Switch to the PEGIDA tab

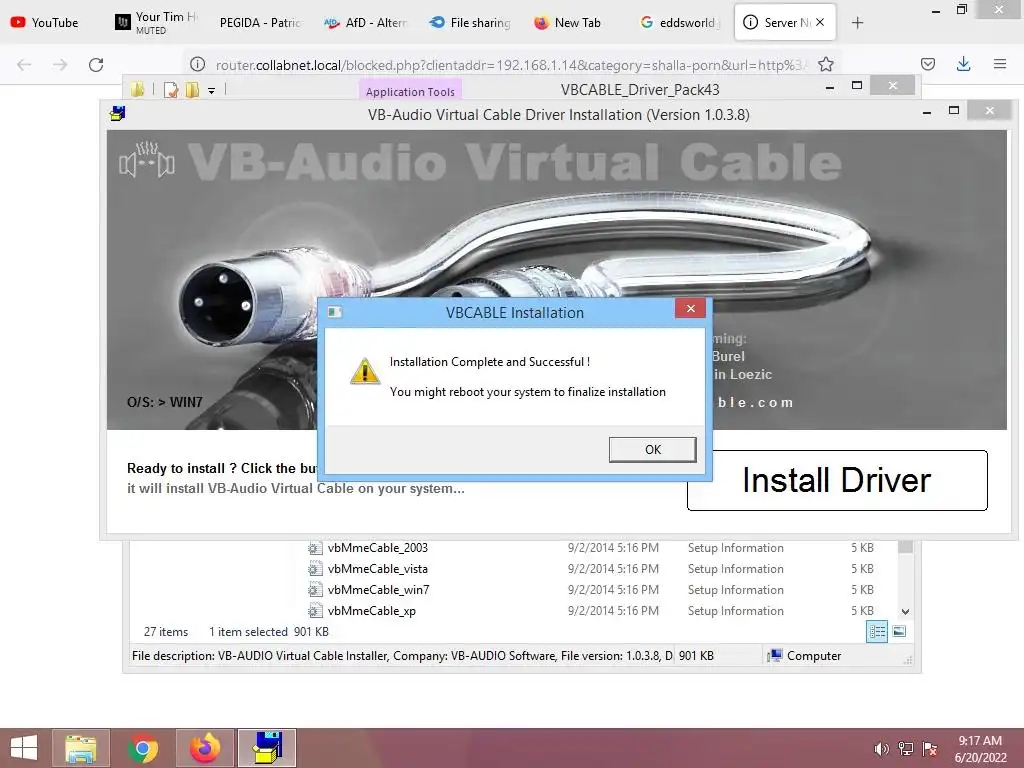(x=259, y=22)
